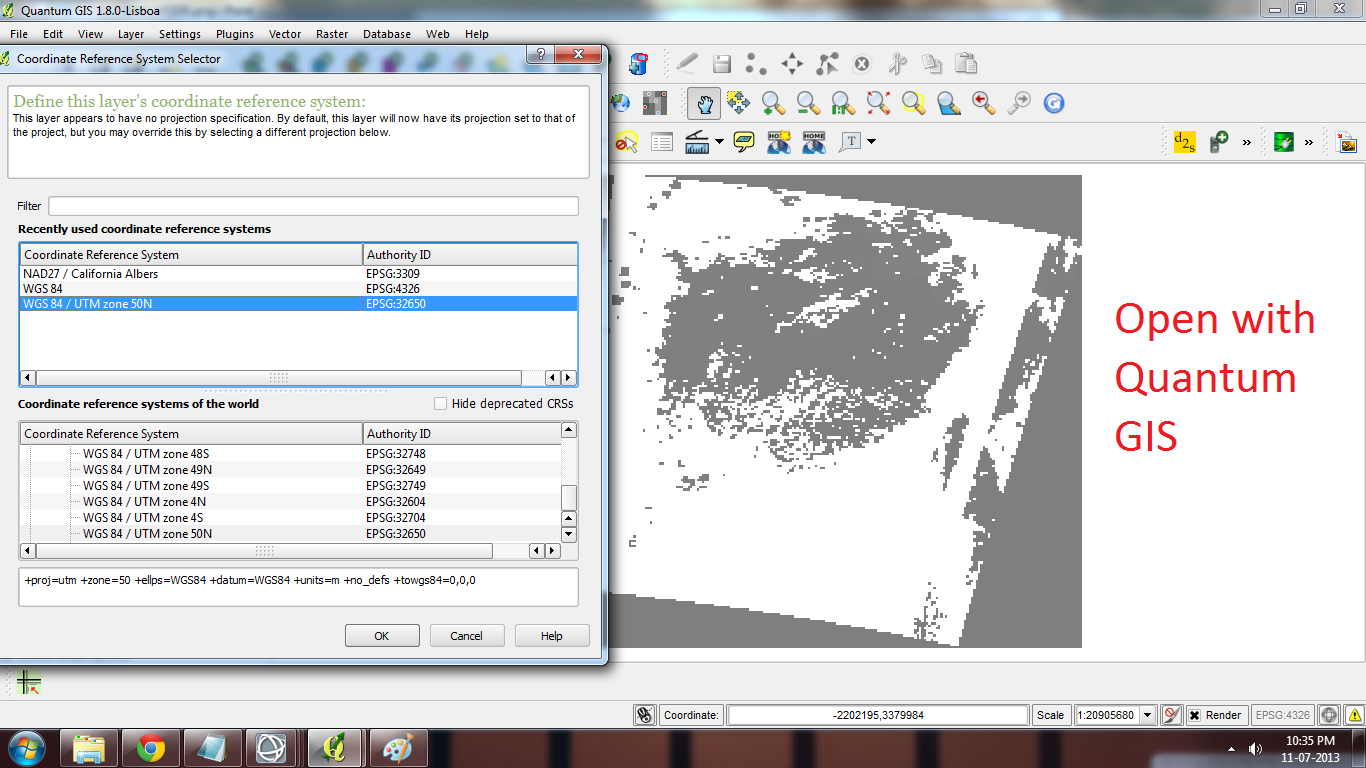
Task: Click the Toggle Editing pencil icon
Action: coord(686,63)
